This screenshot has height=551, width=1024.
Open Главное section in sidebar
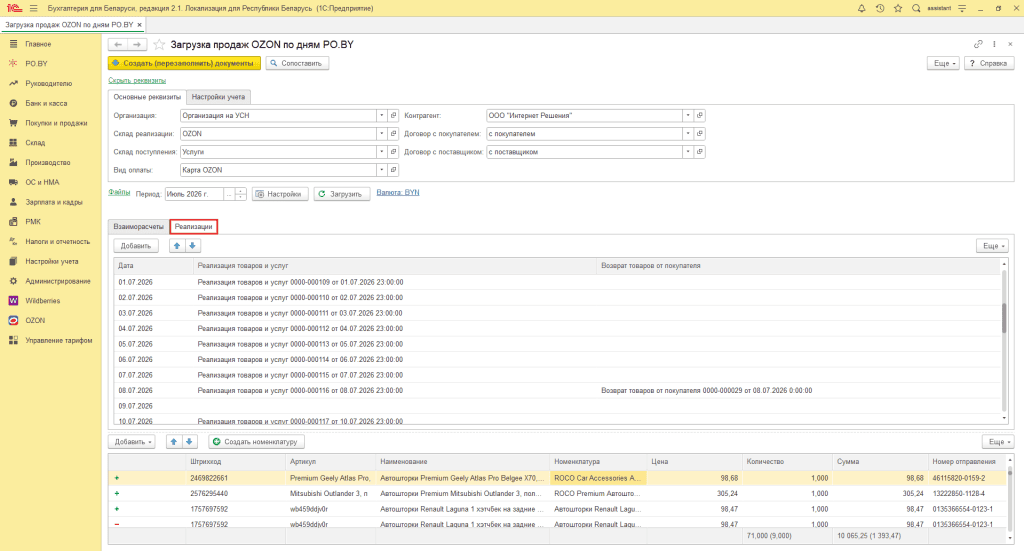(38, 44)
